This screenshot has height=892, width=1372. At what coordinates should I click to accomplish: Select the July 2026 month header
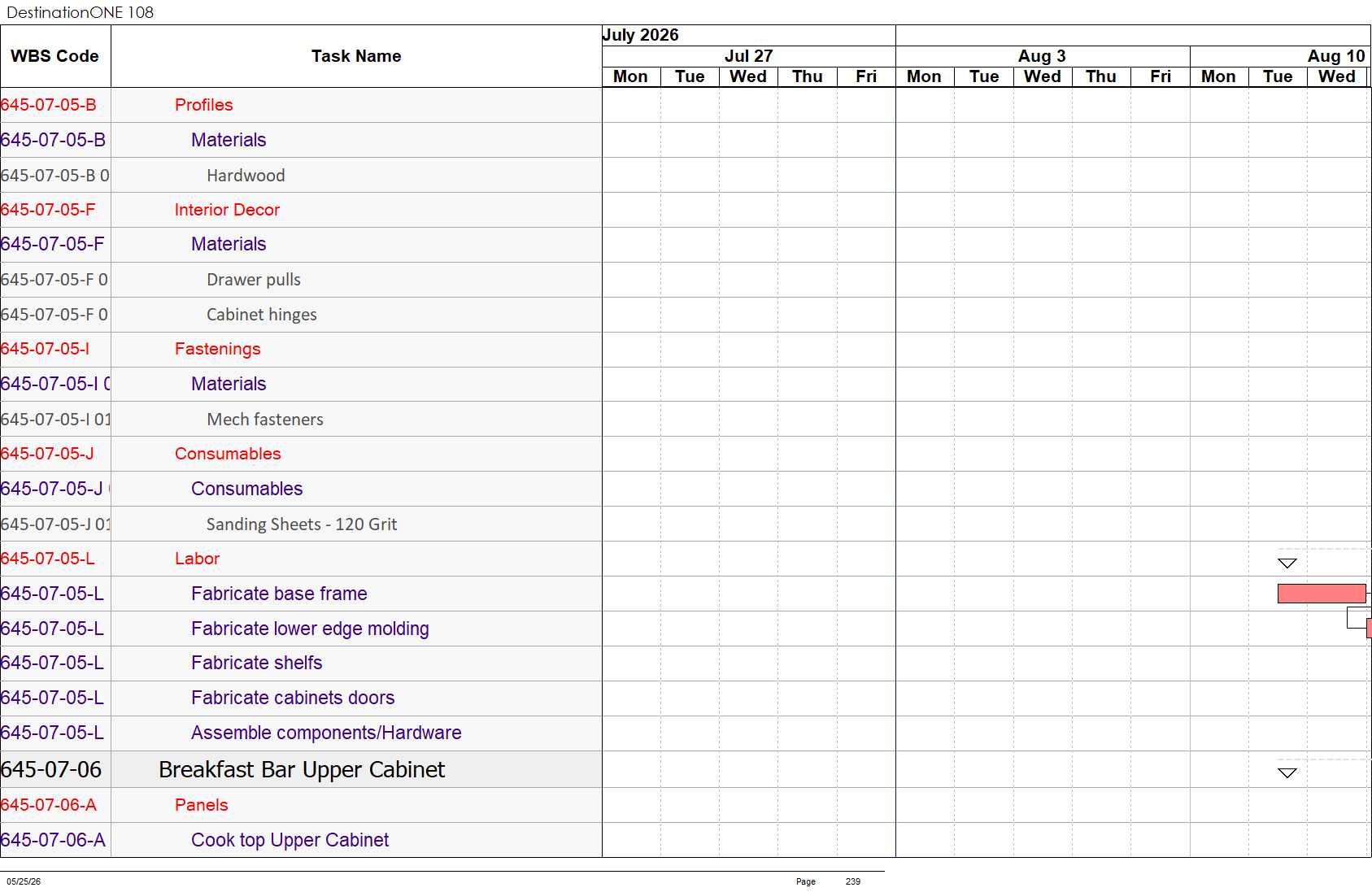(640, 35)
